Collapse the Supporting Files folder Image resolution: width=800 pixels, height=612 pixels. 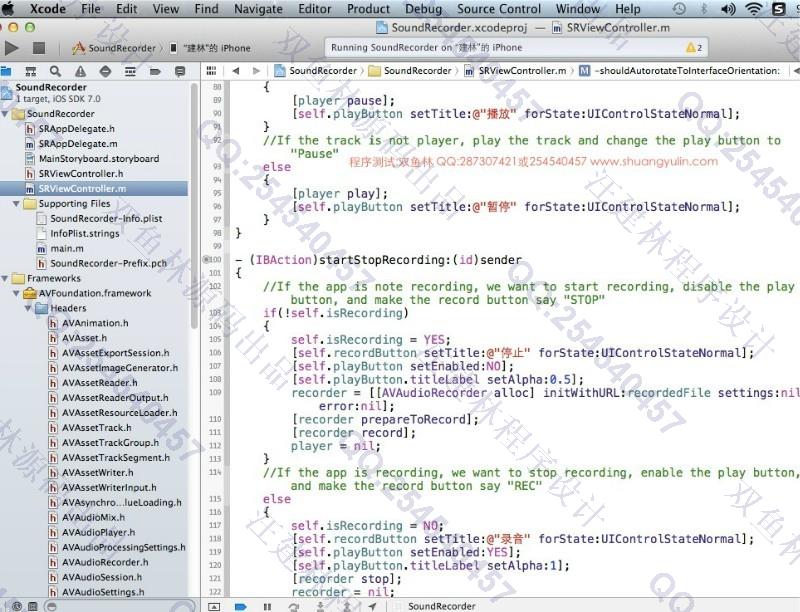pos(17,203)
